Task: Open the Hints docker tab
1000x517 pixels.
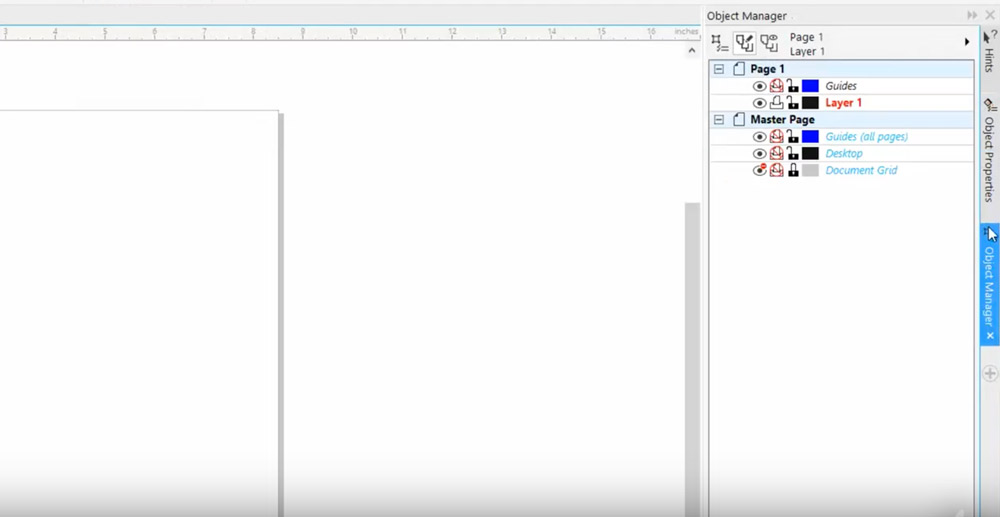Action: [x=990, y=51]
